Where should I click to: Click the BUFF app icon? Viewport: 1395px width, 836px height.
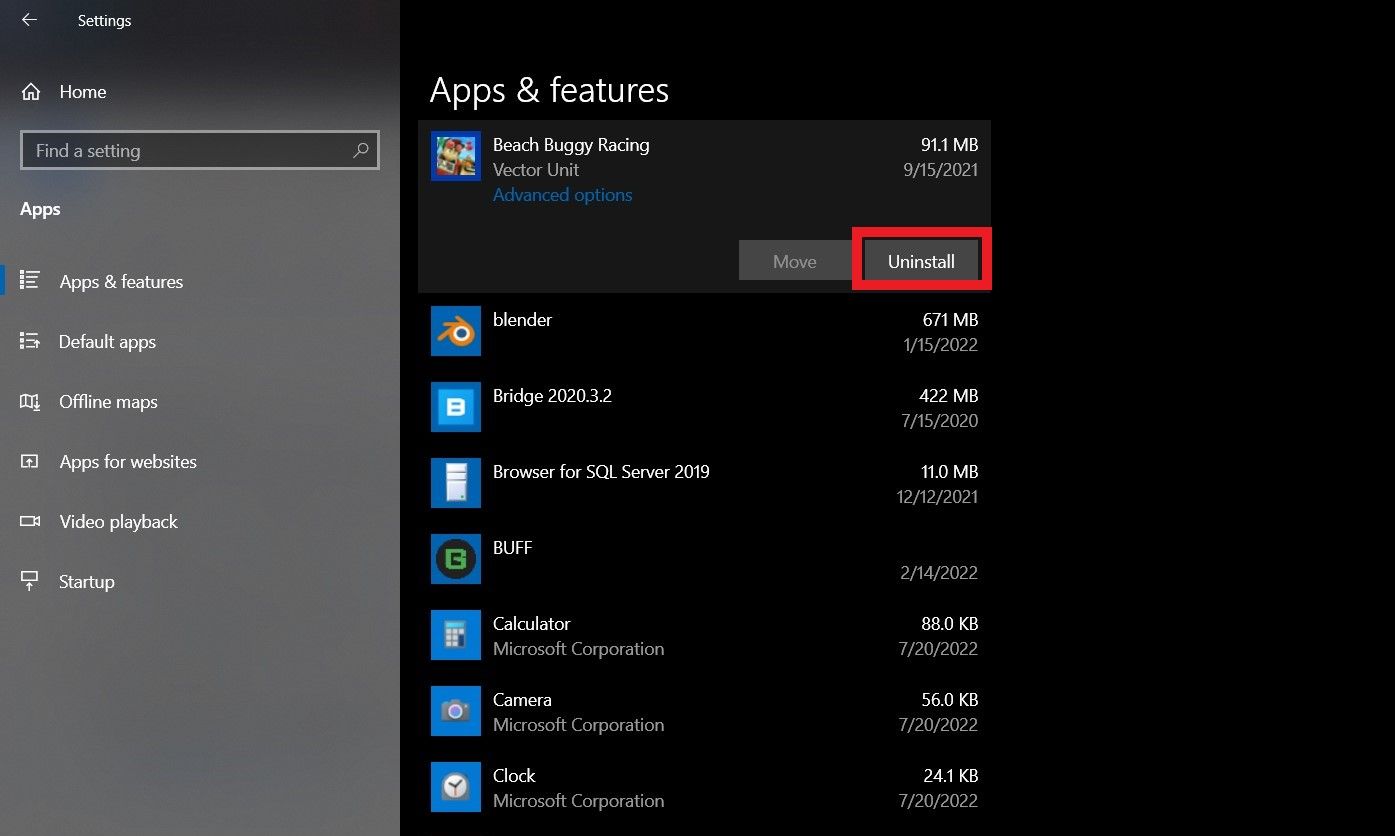pyautogui.click(x=455, y=559)
